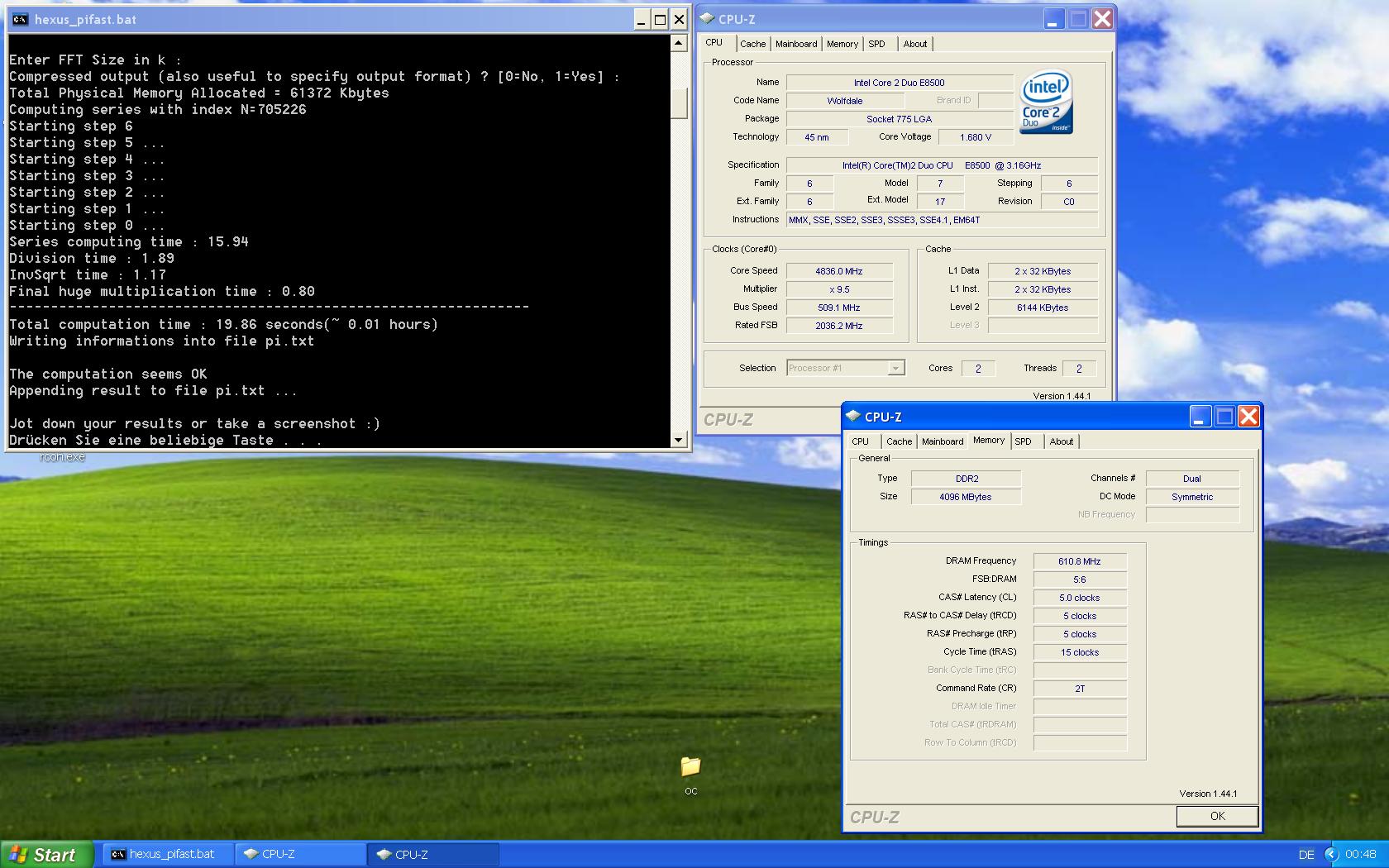Click the Rated FSB value 2036.2 MHz

(839, 326)
